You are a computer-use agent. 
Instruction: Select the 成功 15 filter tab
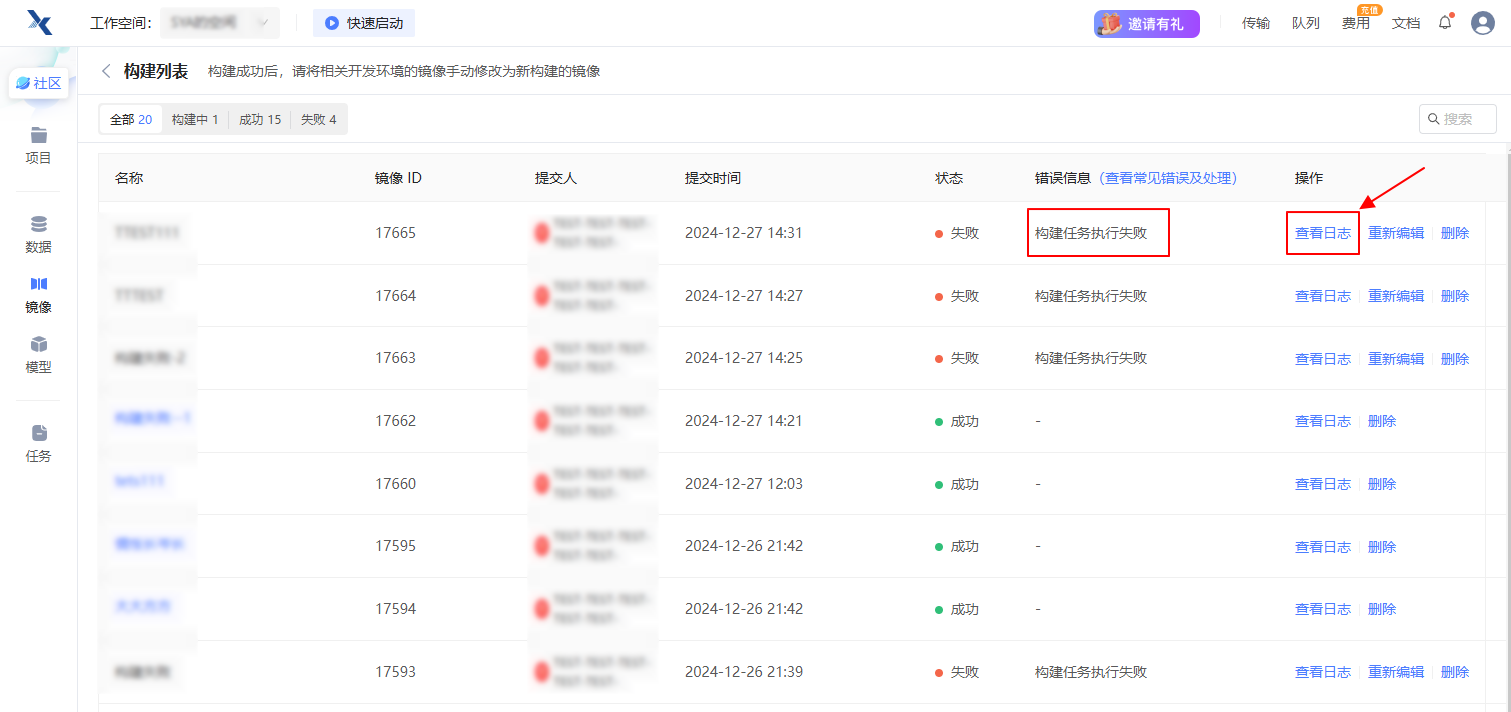[259, 119]
